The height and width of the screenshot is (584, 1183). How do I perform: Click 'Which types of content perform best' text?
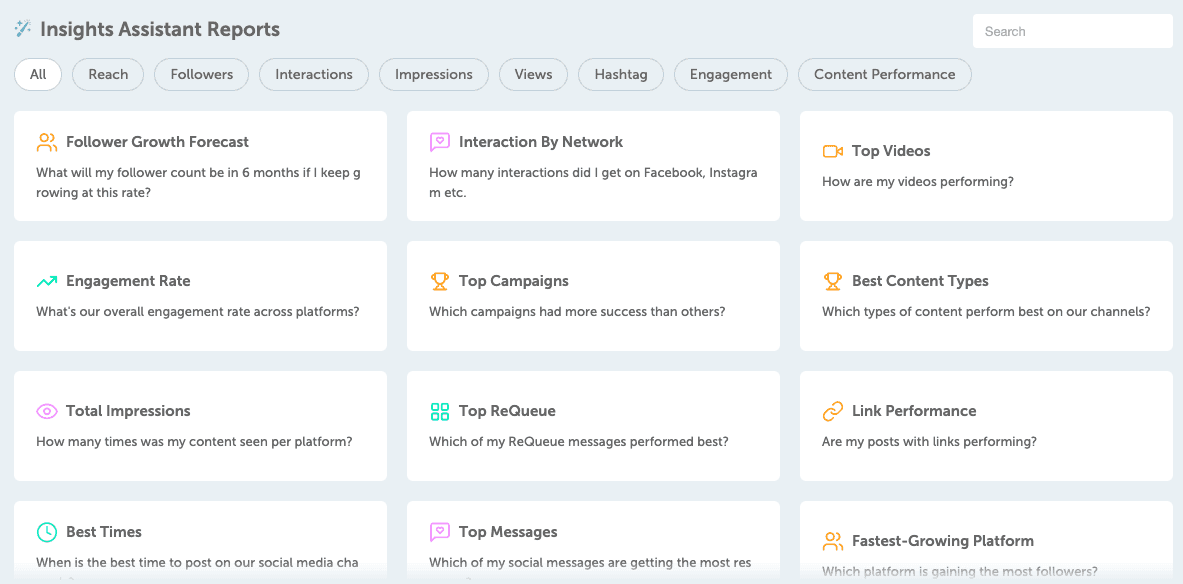click(x=986, y=312)
